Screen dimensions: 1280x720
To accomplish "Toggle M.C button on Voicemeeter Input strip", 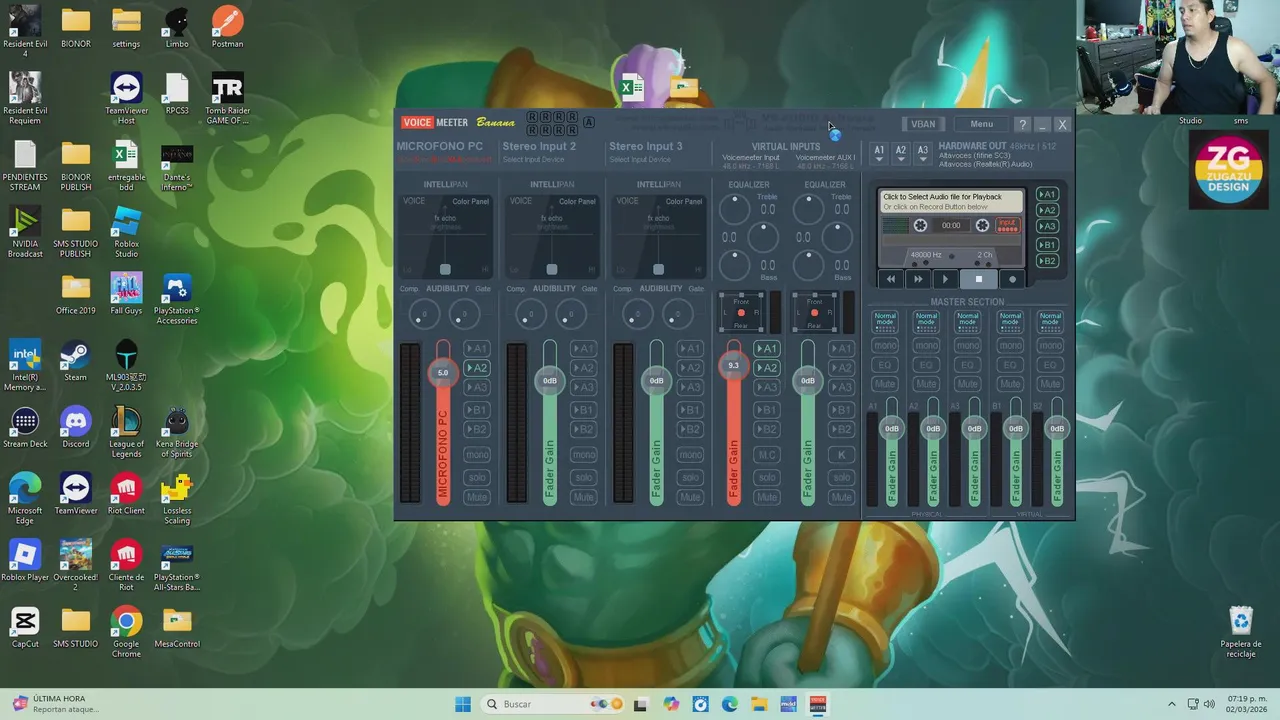I will point(767,455).
